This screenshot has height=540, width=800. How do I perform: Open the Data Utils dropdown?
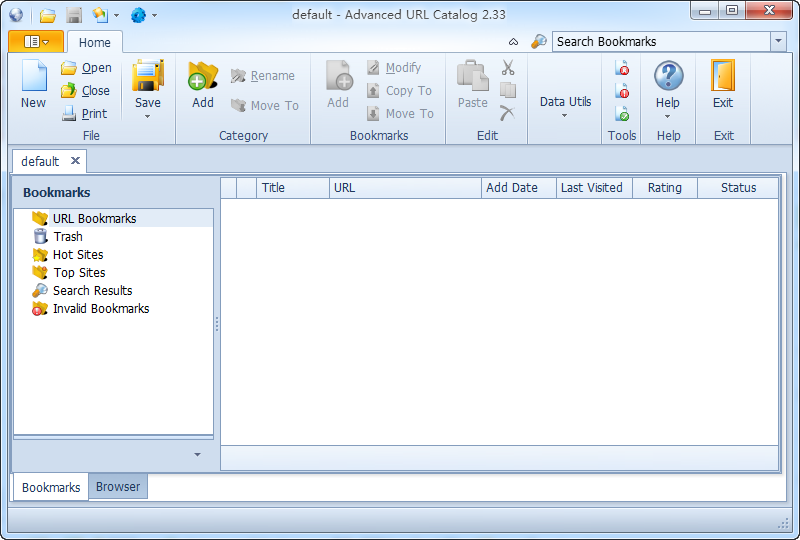565,106
